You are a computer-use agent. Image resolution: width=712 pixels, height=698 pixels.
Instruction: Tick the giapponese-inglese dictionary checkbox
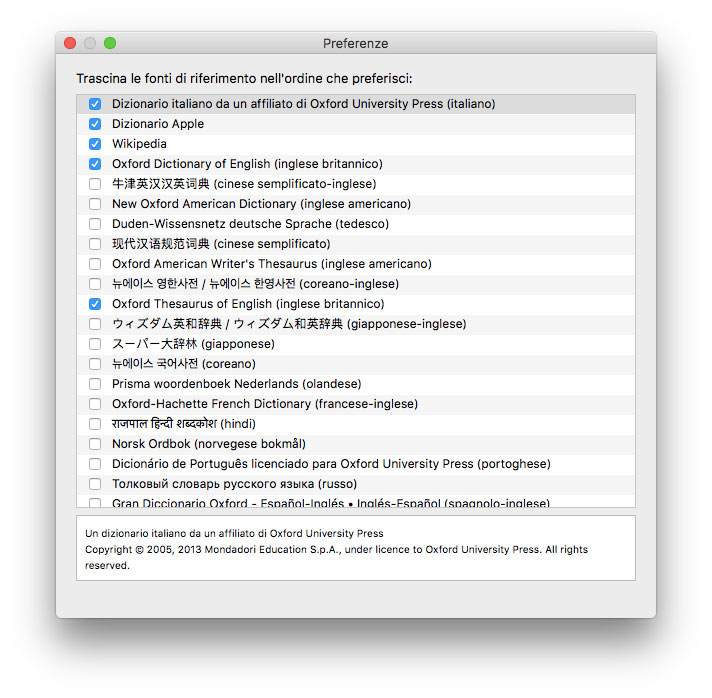click(x=95, y=324)
